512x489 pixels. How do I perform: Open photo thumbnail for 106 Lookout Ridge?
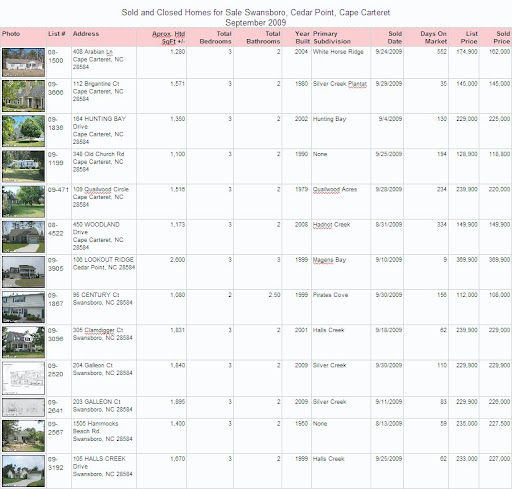23,272
